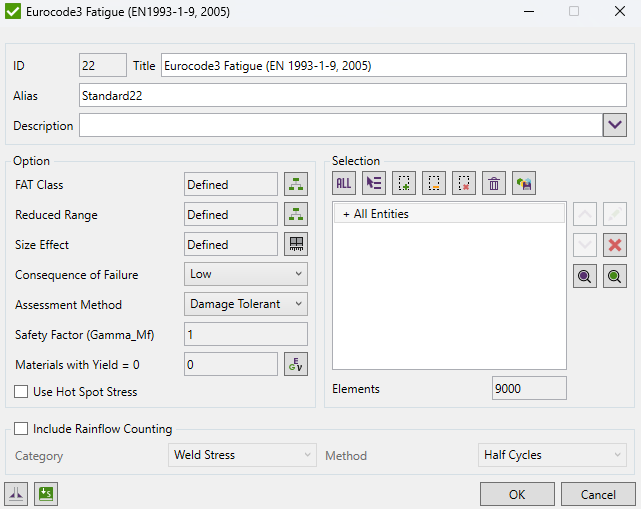Click into the Alias text field
641x509 pixels.
click(x=352, y=96)
